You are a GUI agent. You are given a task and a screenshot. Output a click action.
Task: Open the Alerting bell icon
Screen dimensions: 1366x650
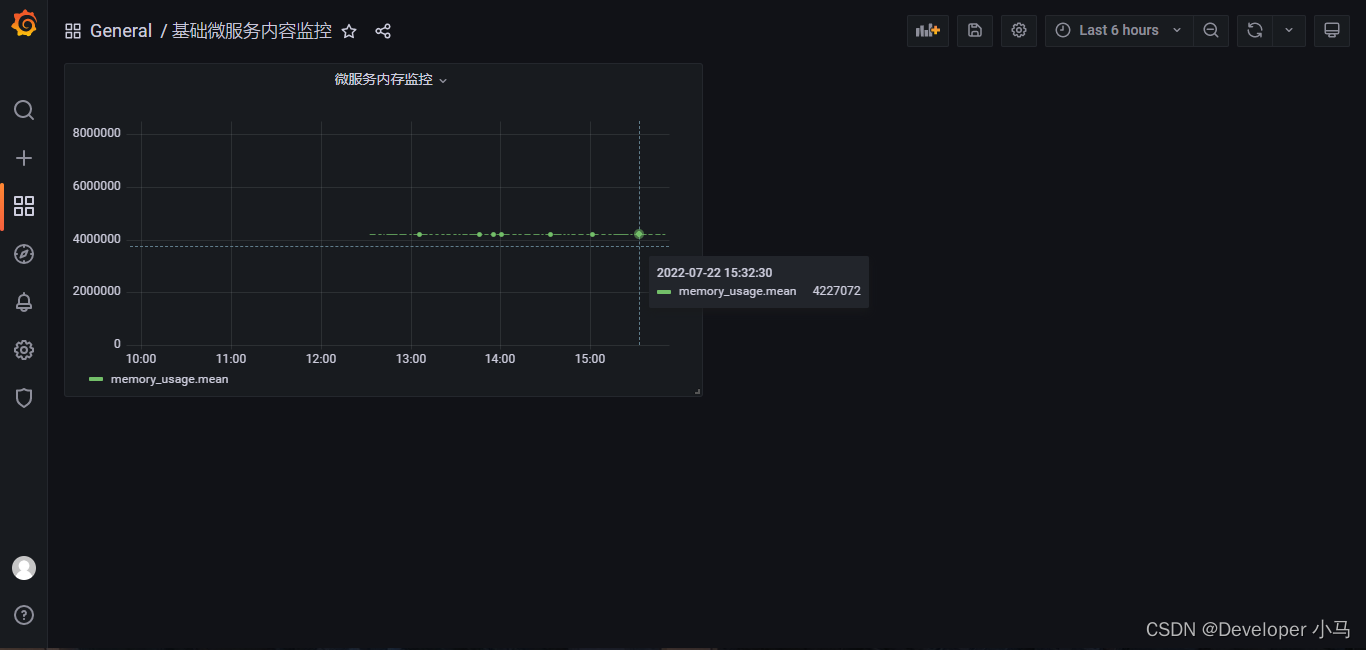(x=24, y=302)
